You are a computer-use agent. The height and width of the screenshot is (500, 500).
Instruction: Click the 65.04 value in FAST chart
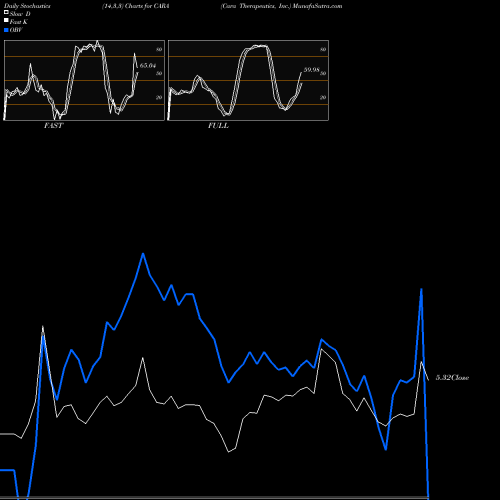[148, 65]
